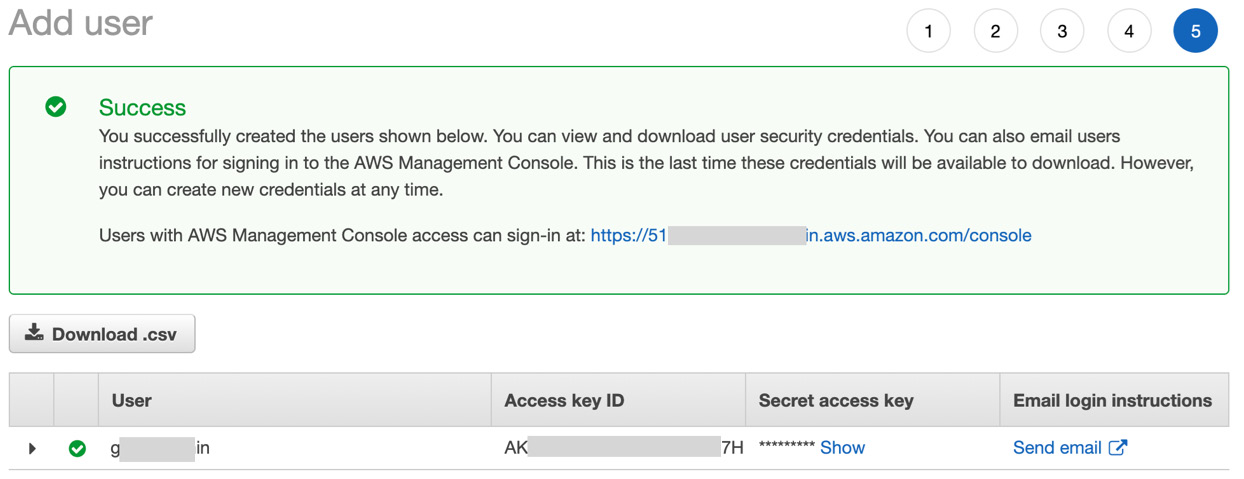Go to step 1 of Add user

pyautogui.click(x=928, y=31)
